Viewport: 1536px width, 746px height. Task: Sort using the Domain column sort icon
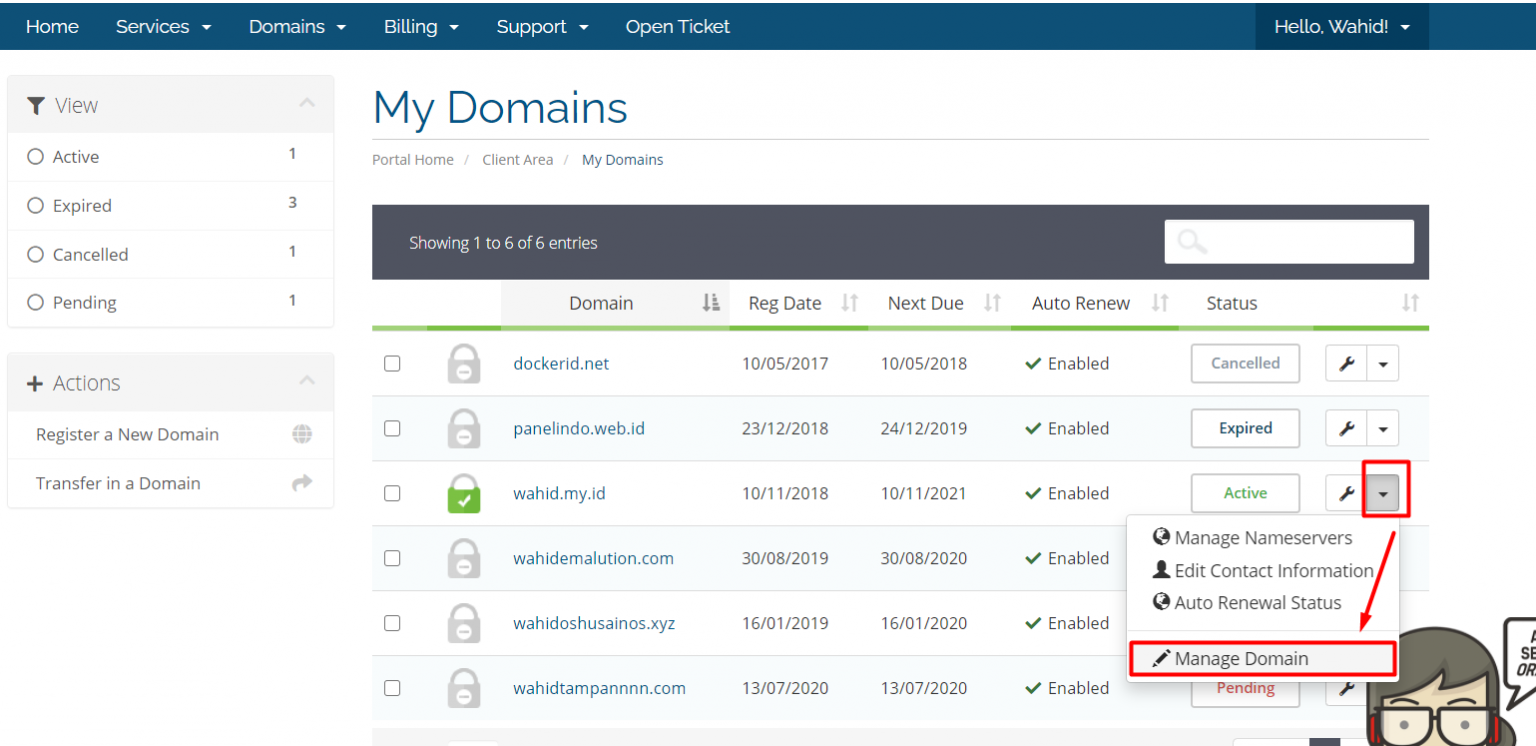(711, 303)
